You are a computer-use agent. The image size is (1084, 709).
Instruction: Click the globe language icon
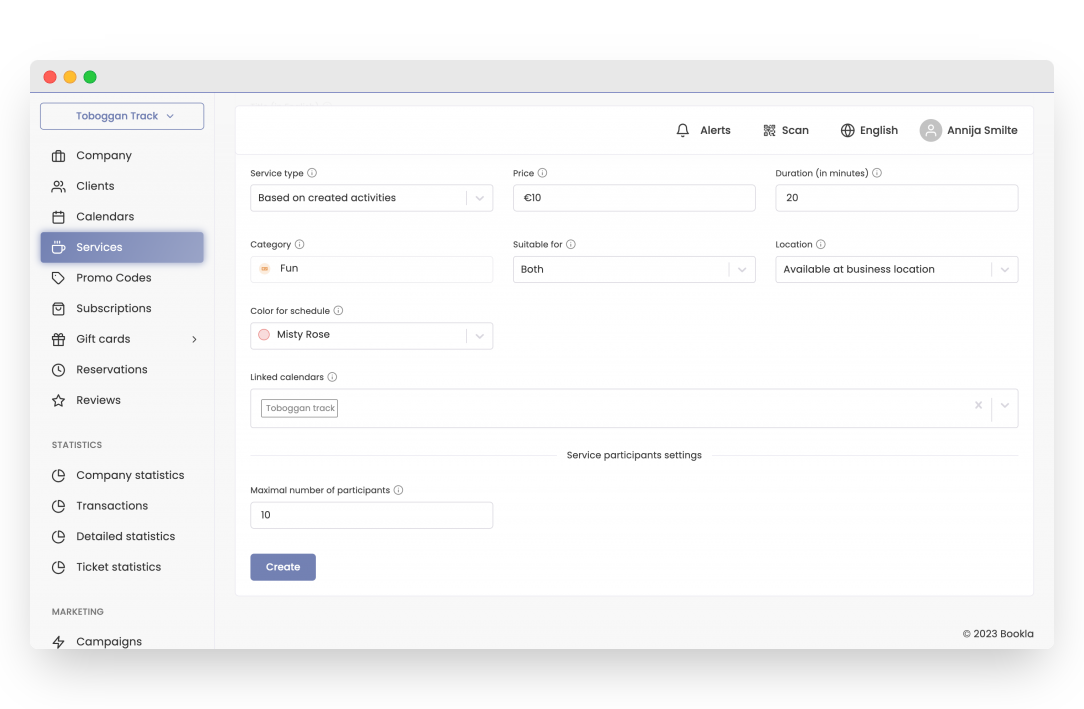click(x=847, y=130)
